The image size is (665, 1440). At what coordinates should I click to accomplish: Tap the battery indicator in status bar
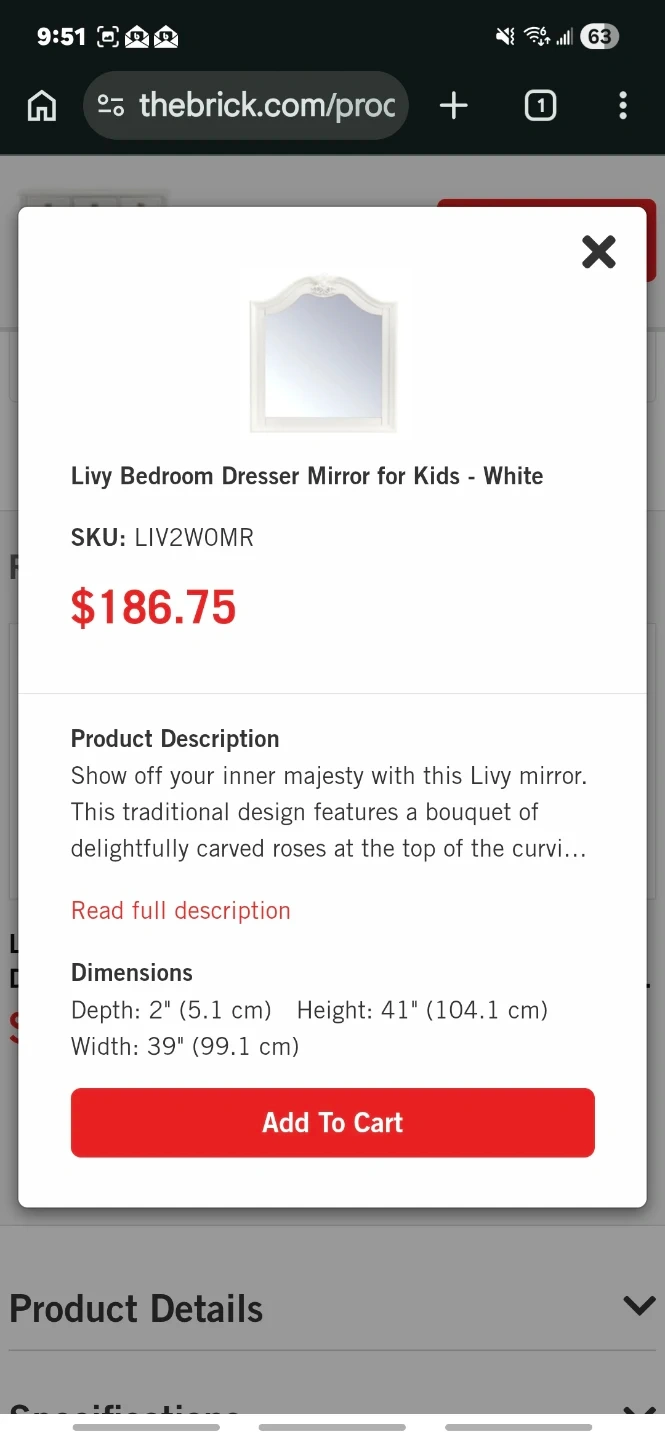click(599, 37)
